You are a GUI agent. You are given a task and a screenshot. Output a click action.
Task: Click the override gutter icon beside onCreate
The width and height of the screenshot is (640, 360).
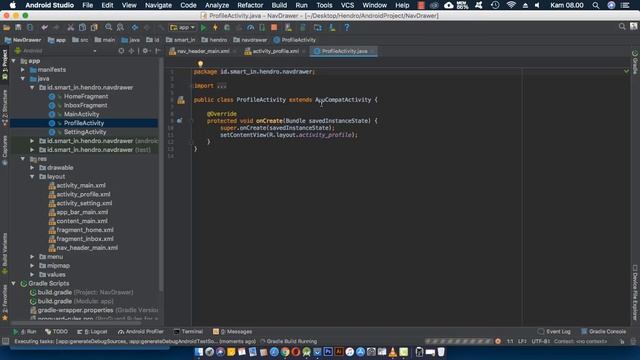click(x=179, y=121)
